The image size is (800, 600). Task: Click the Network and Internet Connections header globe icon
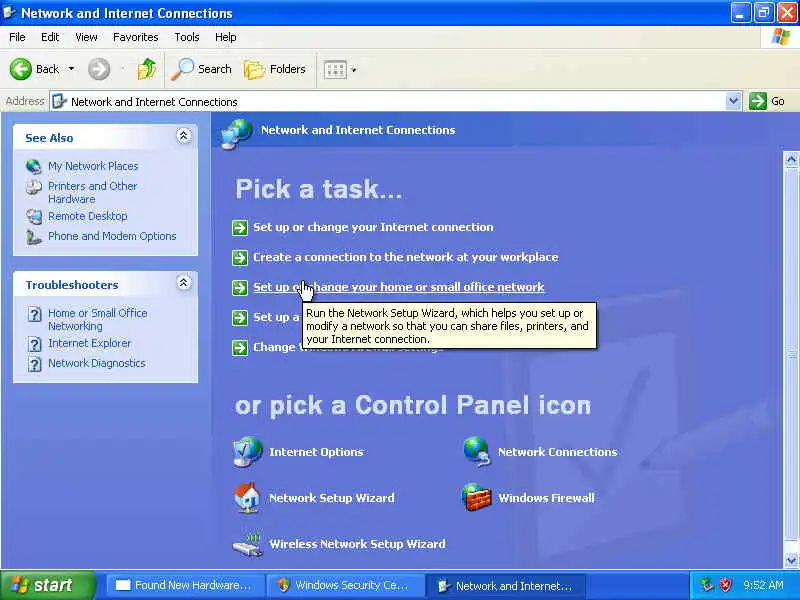point(237,134)
